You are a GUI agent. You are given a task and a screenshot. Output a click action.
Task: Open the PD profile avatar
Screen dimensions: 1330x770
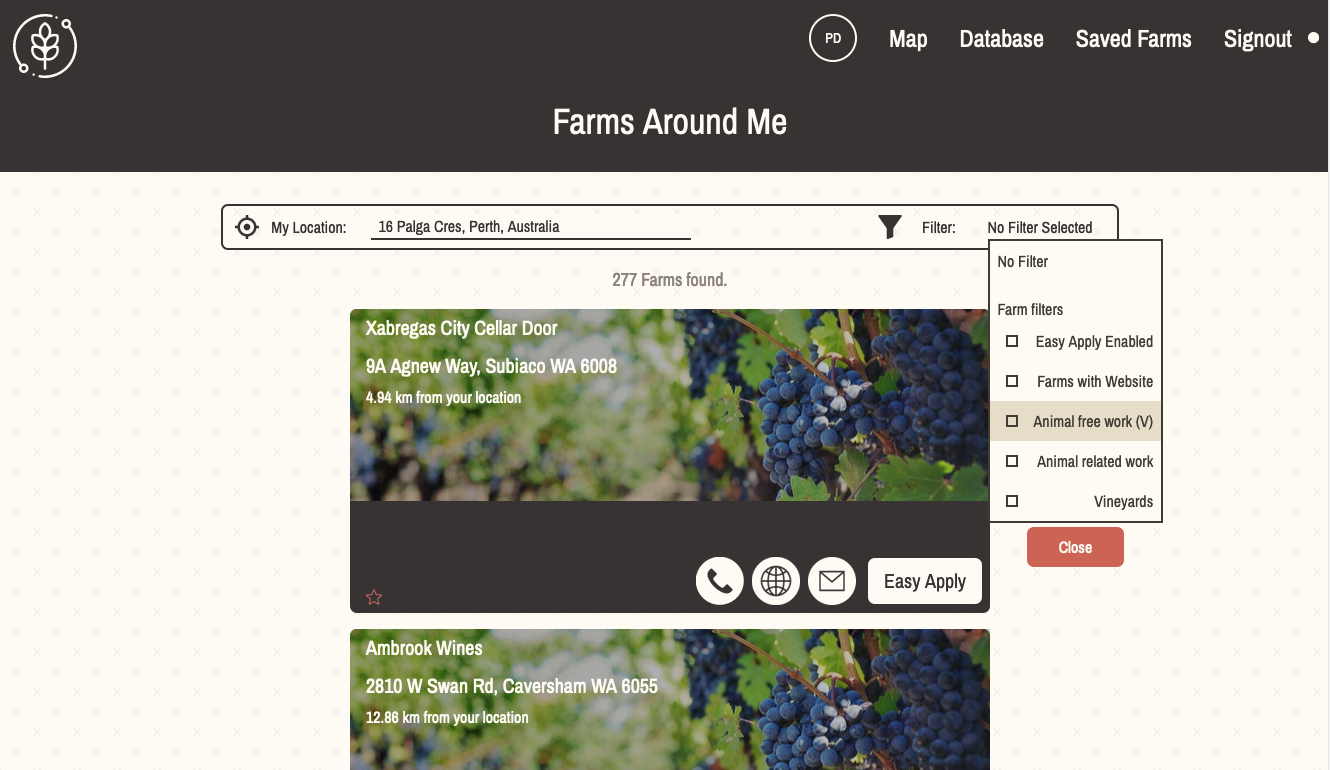point(833,39)
